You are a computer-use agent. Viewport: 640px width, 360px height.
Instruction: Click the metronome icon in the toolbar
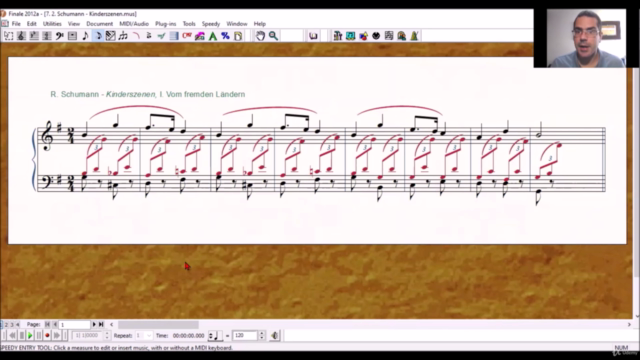[414, 36]
